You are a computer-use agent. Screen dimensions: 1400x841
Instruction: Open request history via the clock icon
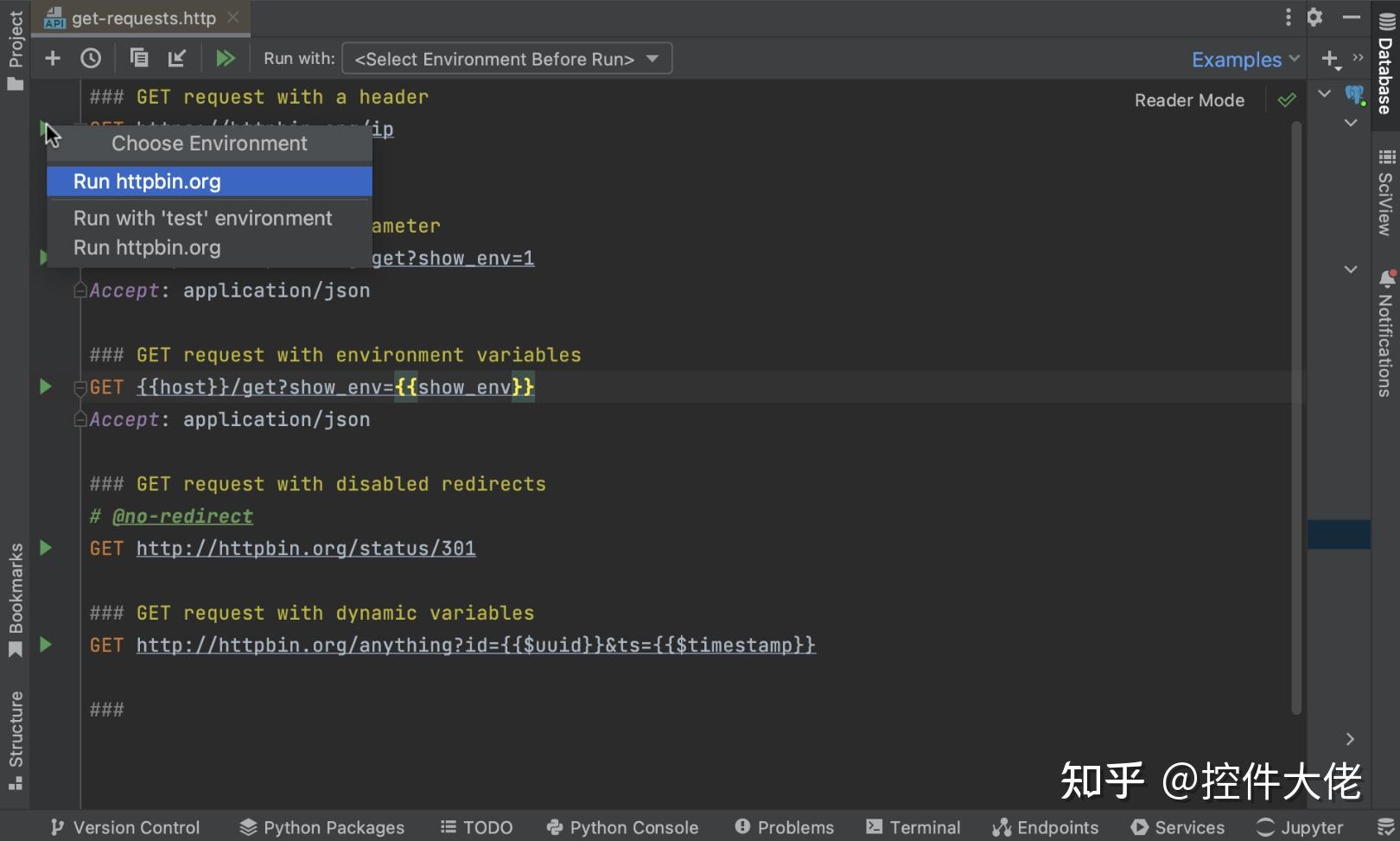click(91, 58)
